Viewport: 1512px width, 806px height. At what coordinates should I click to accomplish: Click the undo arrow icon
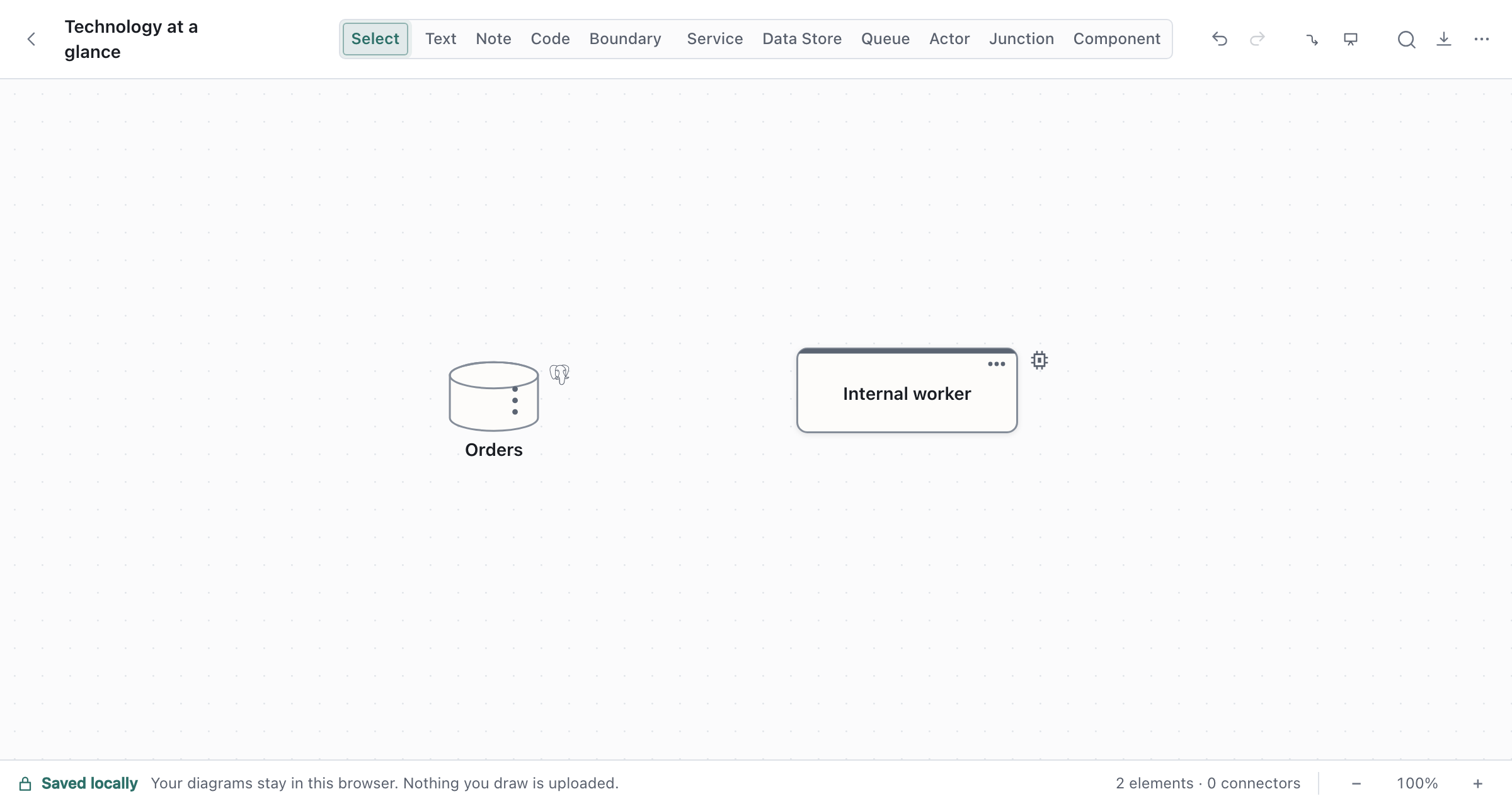[1219, 39]
